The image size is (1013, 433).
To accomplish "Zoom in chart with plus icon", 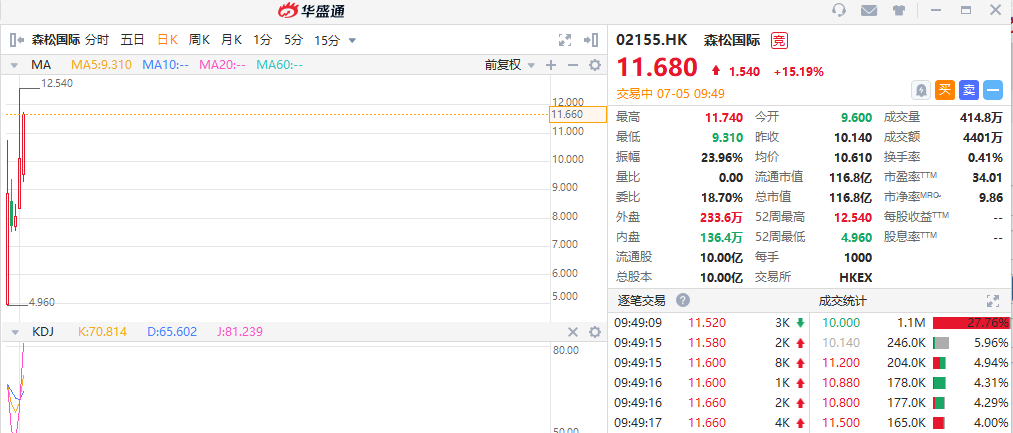I will pos(550,65).
